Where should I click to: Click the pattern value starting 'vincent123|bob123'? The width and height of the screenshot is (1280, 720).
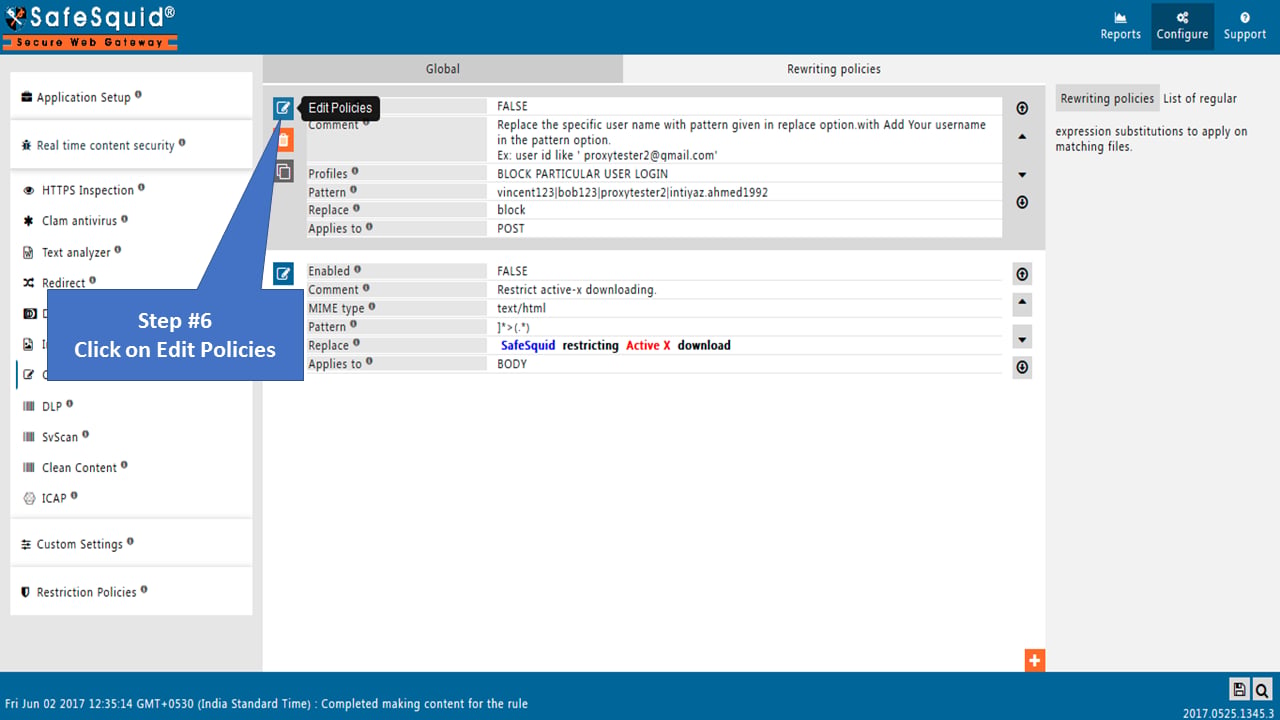pos(632,192)
